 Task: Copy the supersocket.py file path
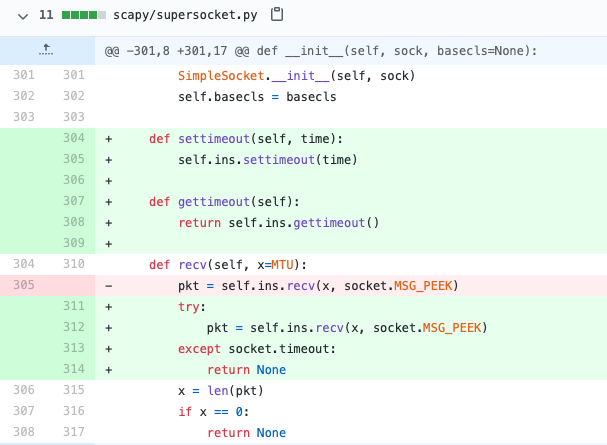click(x=277, y=14)
